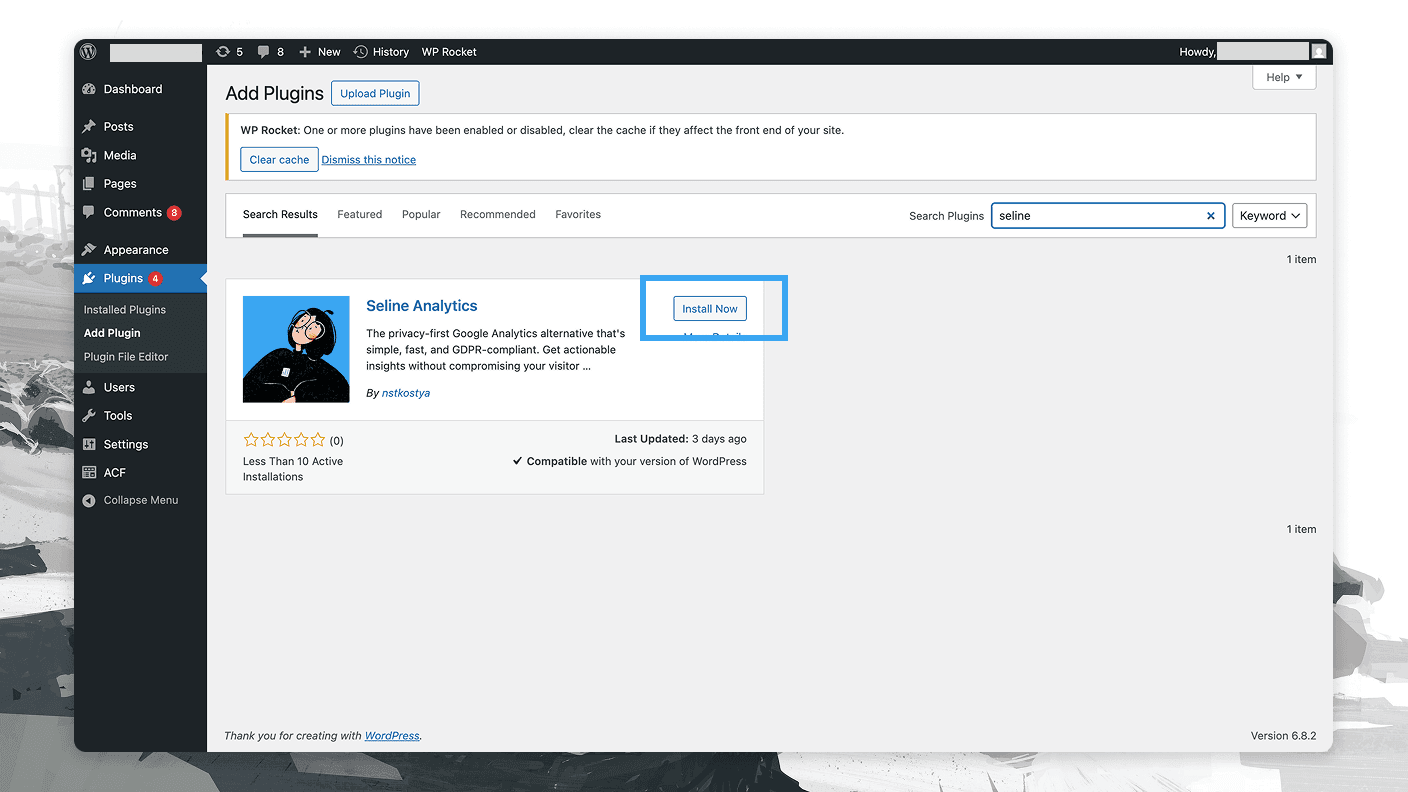Click the ACF sidebar icon
1408x792 pixels.
(89, 473)
